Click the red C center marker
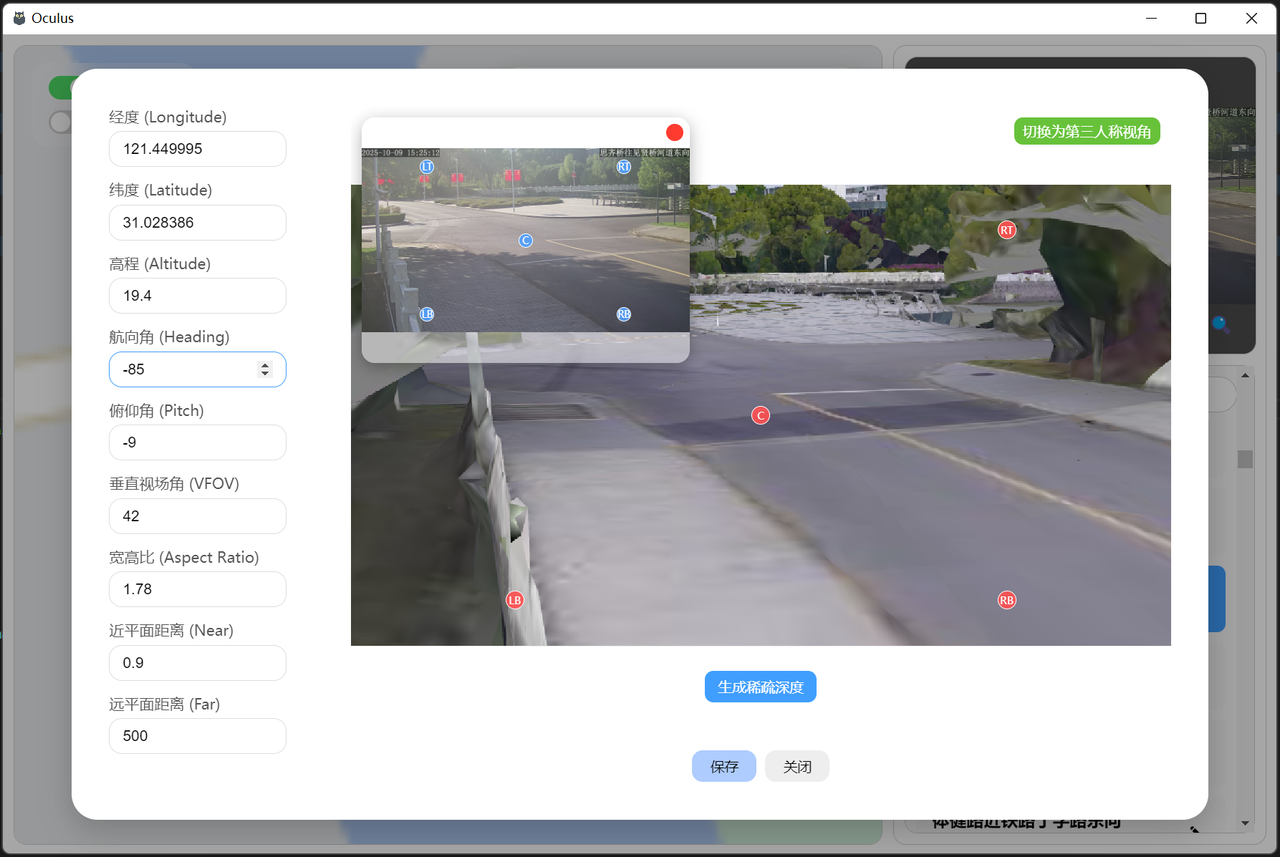Image resolution: width=1280 pixels, height=857 pixels. (x=760, y=415)
